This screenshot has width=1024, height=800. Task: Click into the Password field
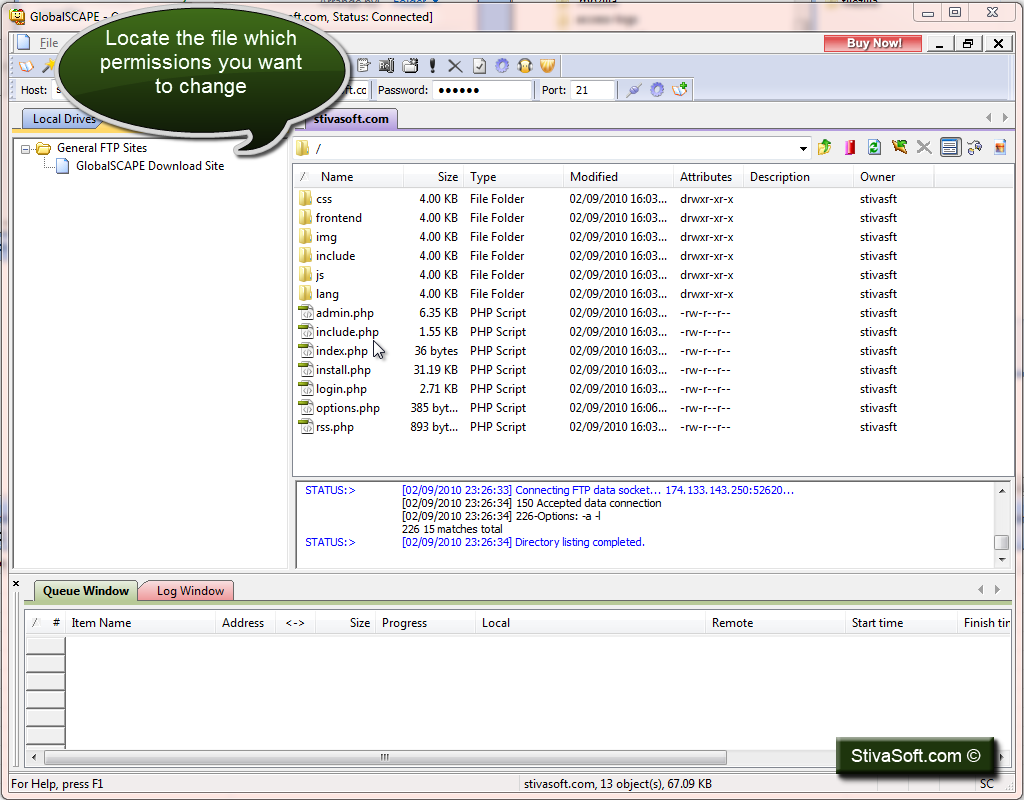[x=483, y=90]
